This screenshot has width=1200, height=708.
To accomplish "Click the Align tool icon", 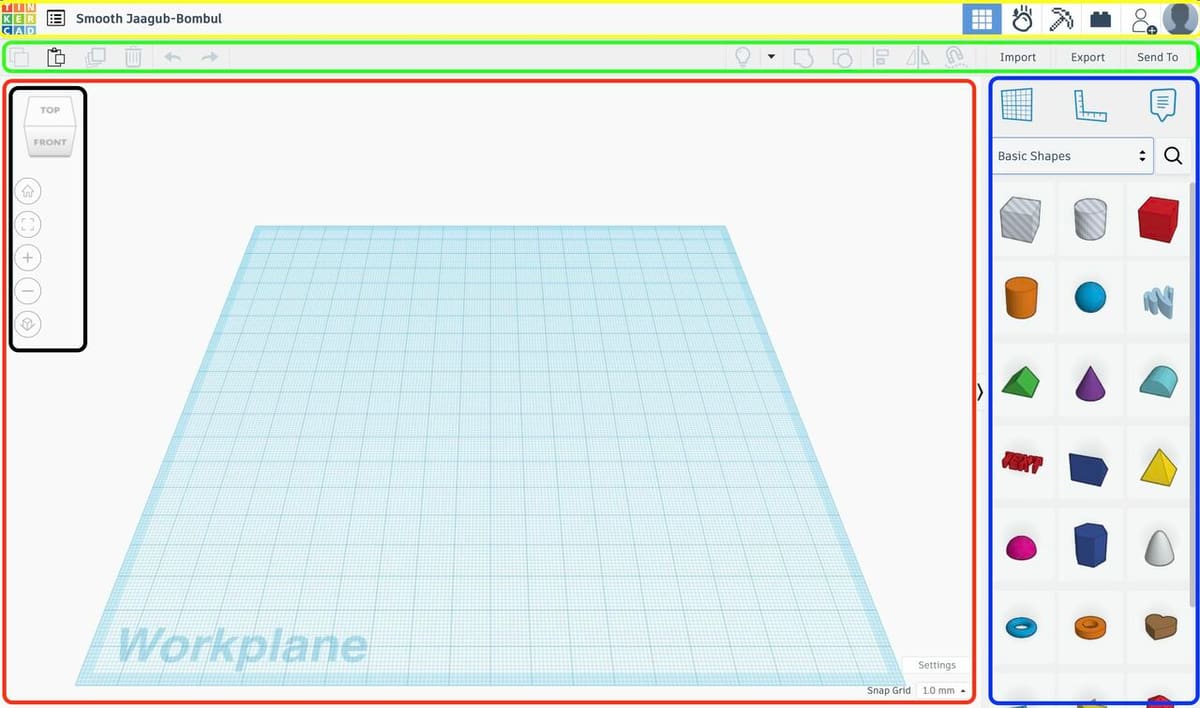I will click(x=881, y=57).
